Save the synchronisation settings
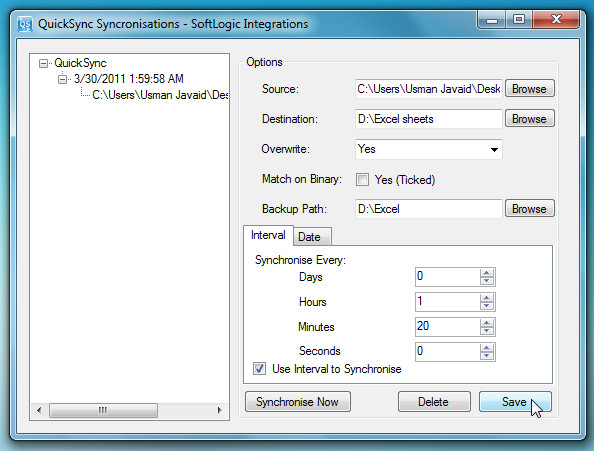The height and width of the screenshot is (451, 594). (x=515, y=402)
